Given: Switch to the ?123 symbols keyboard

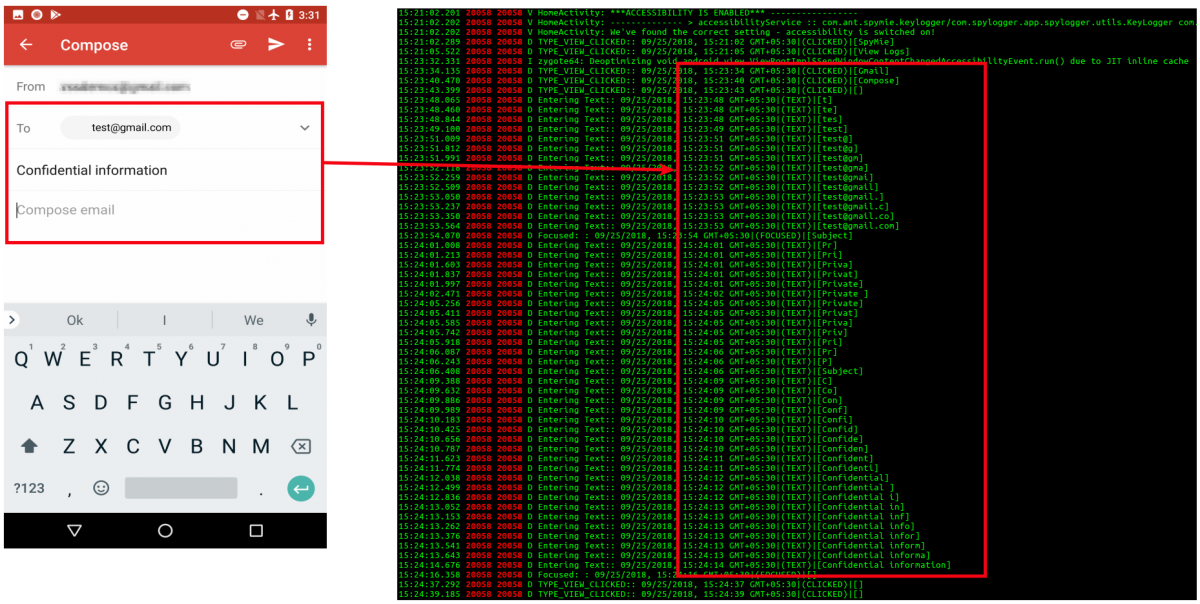Looking at the screenshot, I should [x=29, y=488].
